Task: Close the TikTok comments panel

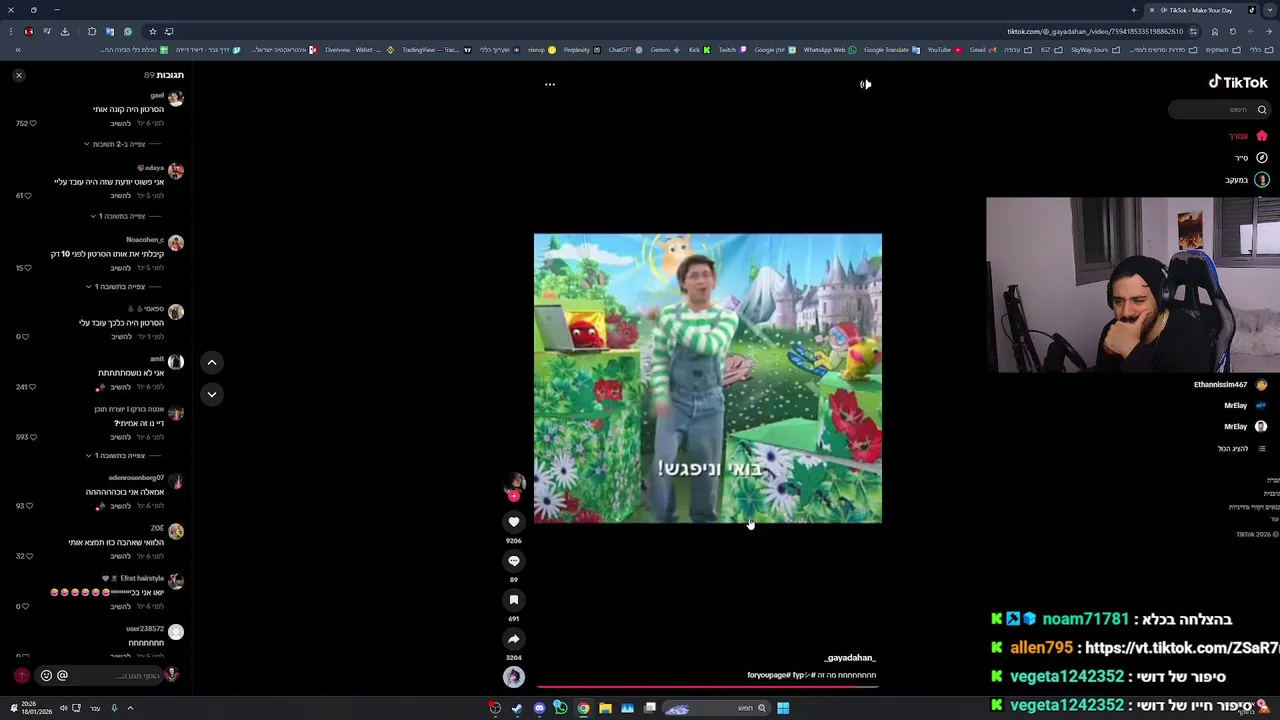Action: (x=18, y=75)
